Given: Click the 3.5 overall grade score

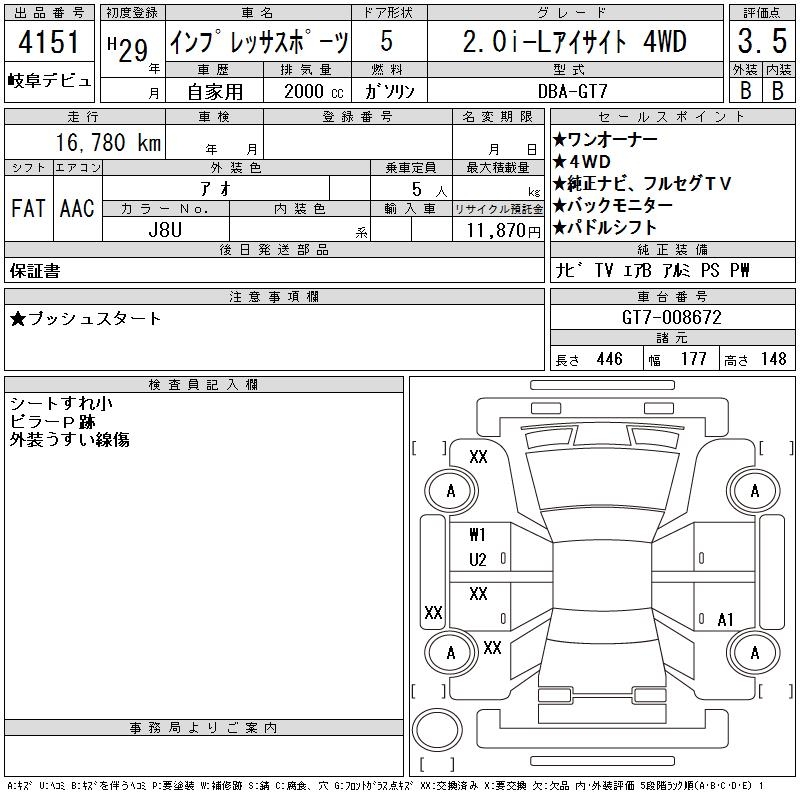Looking at the screenshot, I should tap(759, 43).
